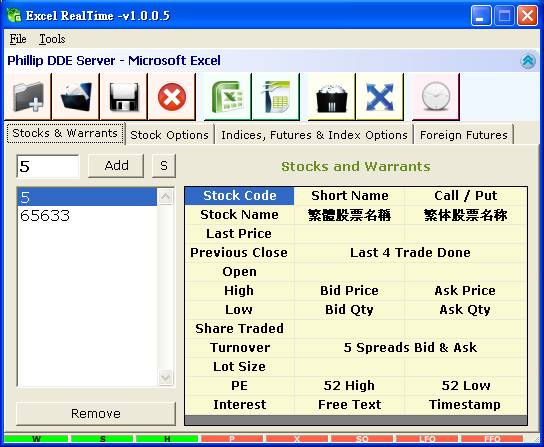Click the green Excel spreadsheet icon
The height and width of the screenshot is (447, 544).
[x=228, y=96]
